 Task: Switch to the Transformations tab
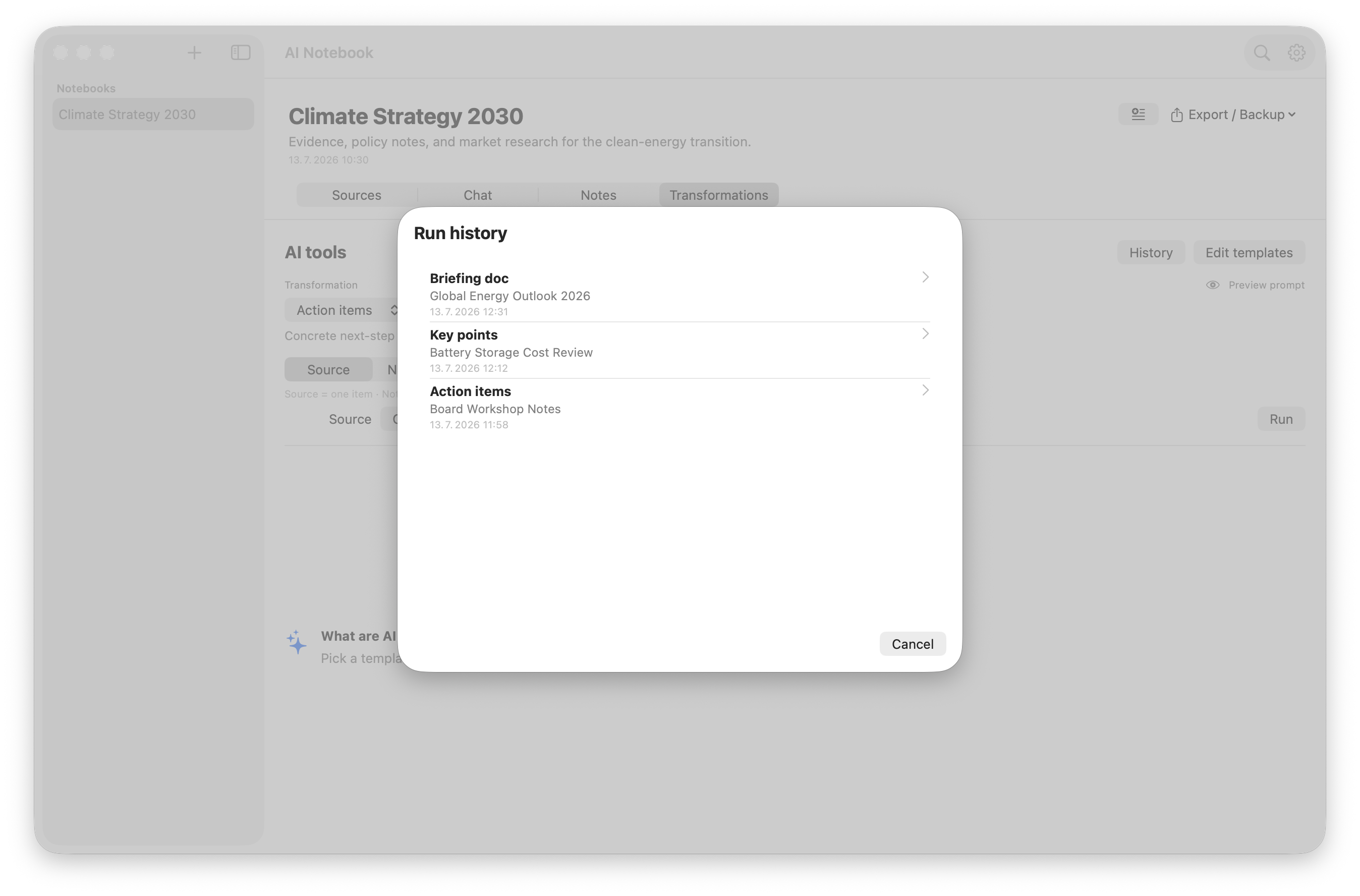(718, 195)
